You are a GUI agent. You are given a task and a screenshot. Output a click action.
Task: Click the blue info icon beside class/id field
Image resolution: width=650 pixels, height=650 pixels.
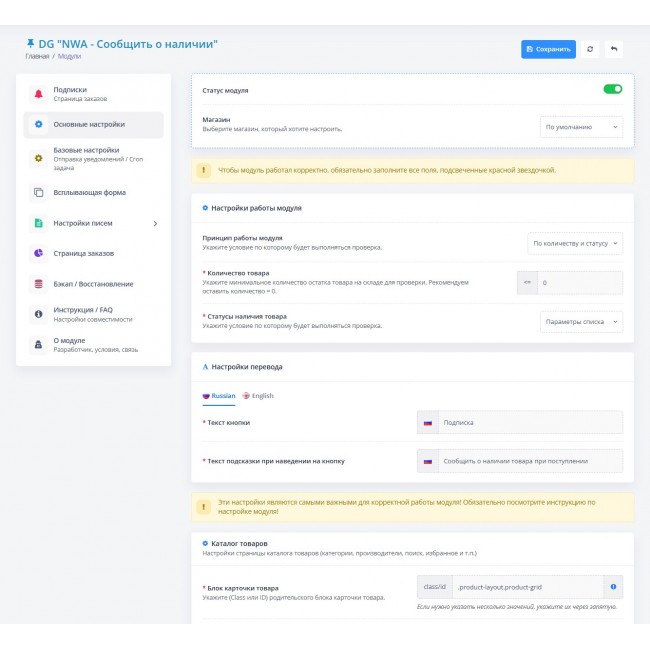coord(613,587)
